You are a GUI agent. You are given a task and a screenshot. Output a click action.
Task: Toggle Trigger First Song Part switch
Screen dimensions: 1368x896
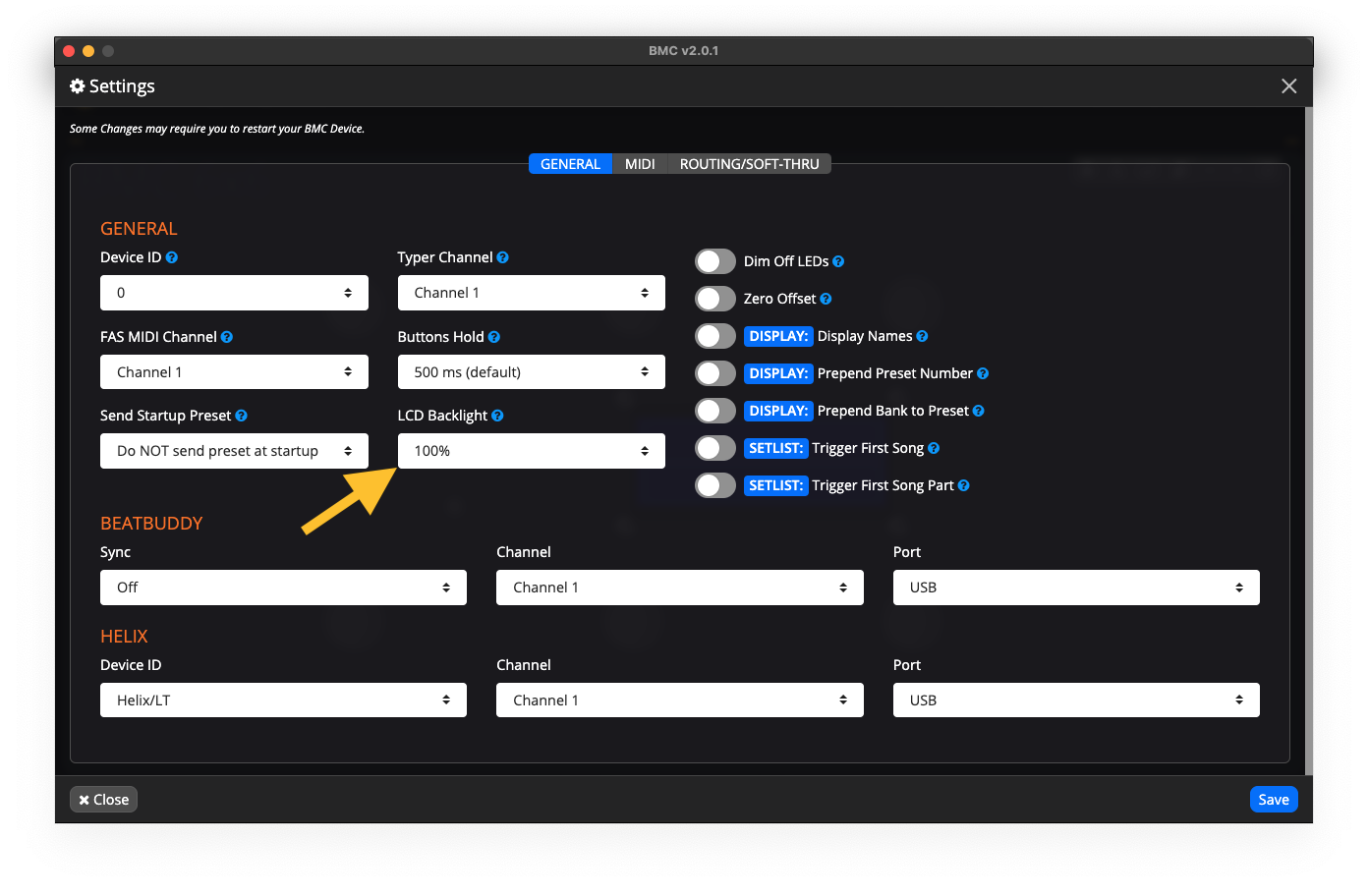click(715, 485)
